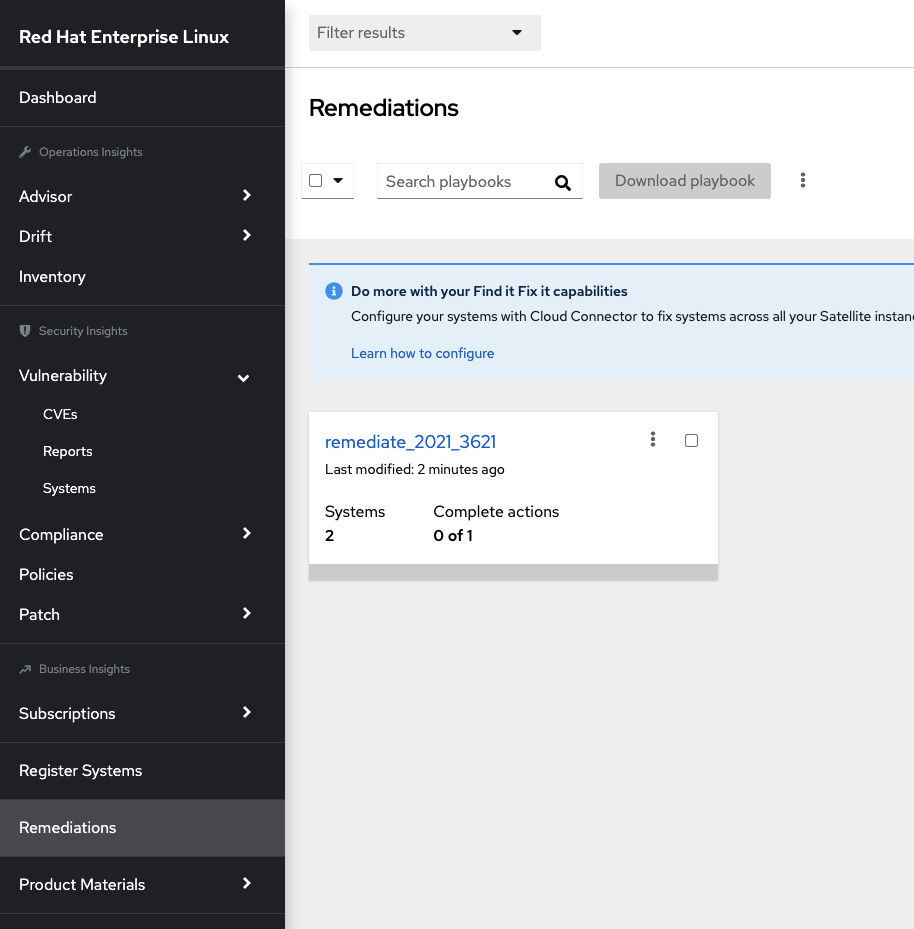
Task: Tick the checkbox on the remediate_2021_3621 card
Action: click(x=691, y=440)
